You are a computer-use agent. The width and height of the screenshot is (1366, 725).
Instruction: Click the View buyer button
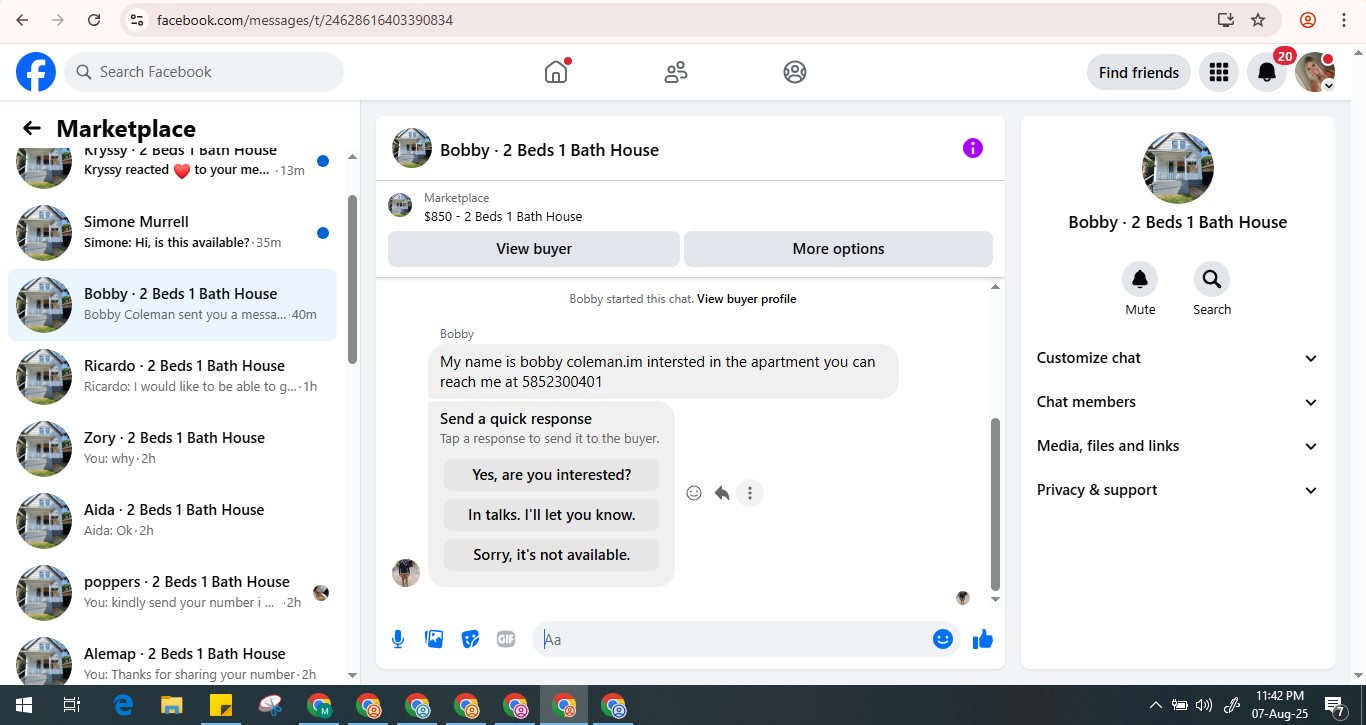(x=534, y=249)
